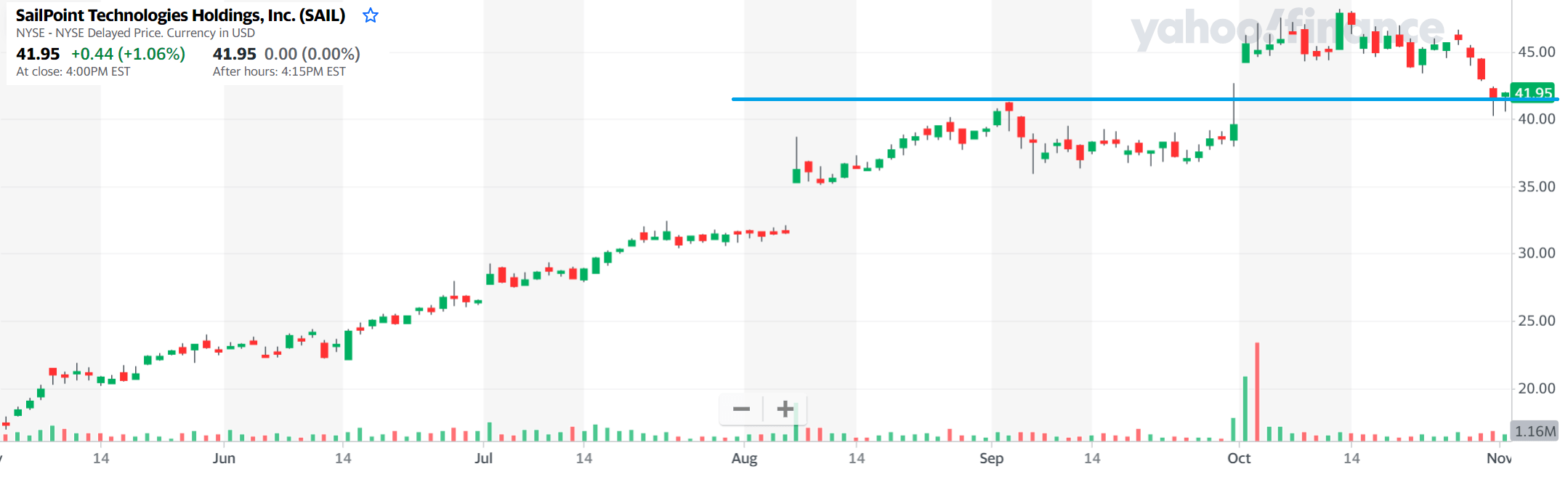Click the Jul label on time axis

pyautogui.click(x=483, y=458)
